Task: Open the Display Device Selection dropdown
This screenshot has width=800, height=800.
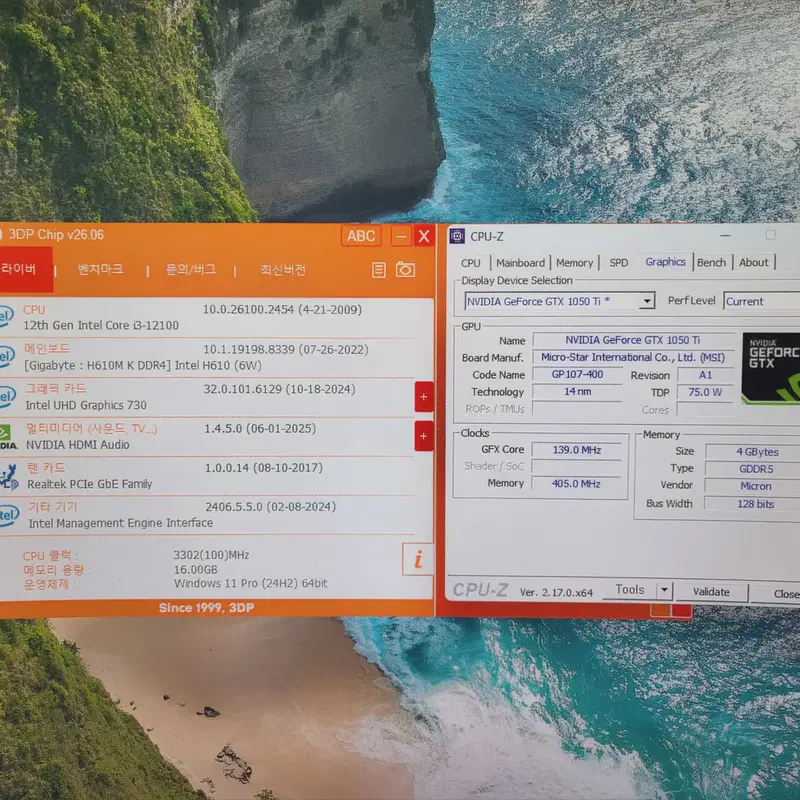Action: click(x=560, y=301)
